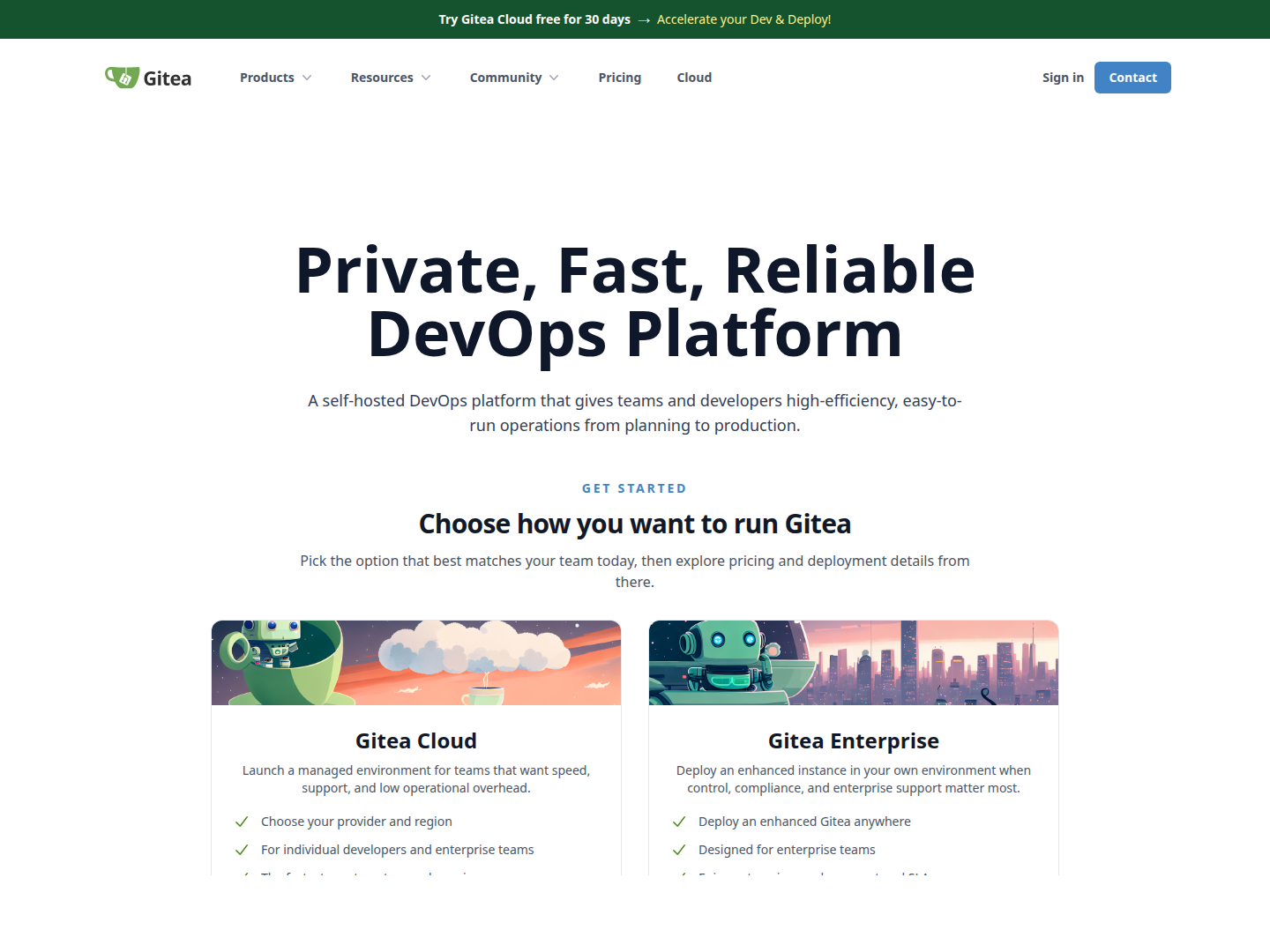Image resolution: width=1270 pixels, height=952 pixels.
Task: Click text Deploy an enhanced Gitea anywhere
Action: pos(804,822)
